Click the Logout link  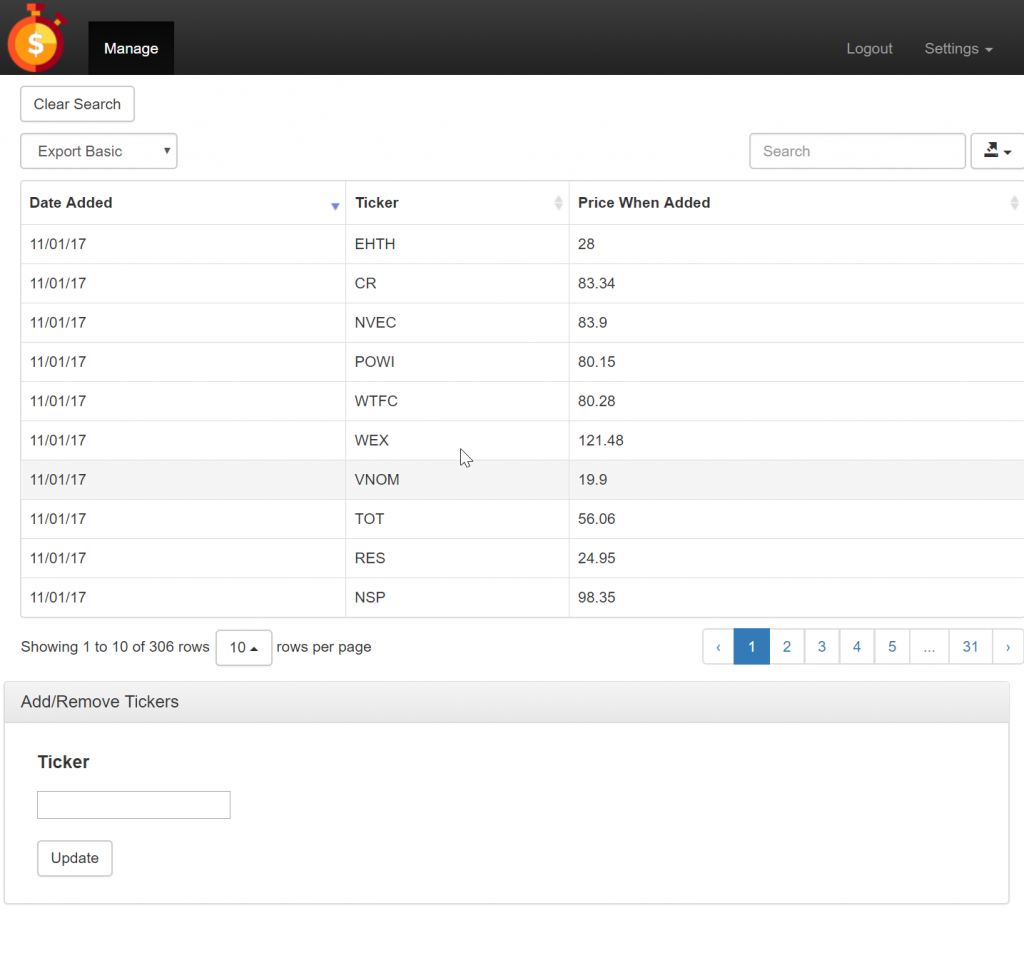[869, 48]
